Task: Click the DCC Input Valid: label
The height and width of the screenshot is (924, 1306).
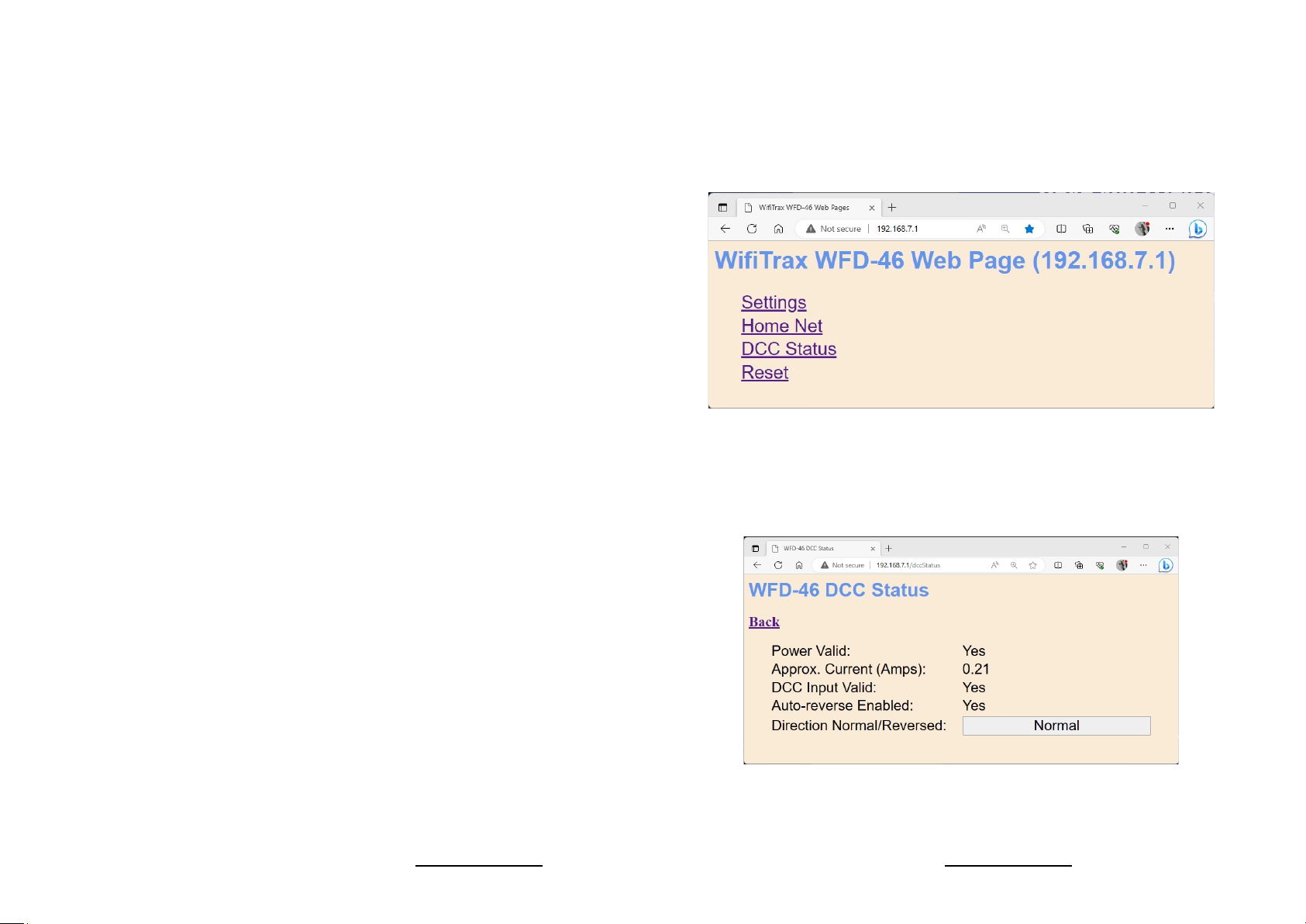Action: coord(824,688)
